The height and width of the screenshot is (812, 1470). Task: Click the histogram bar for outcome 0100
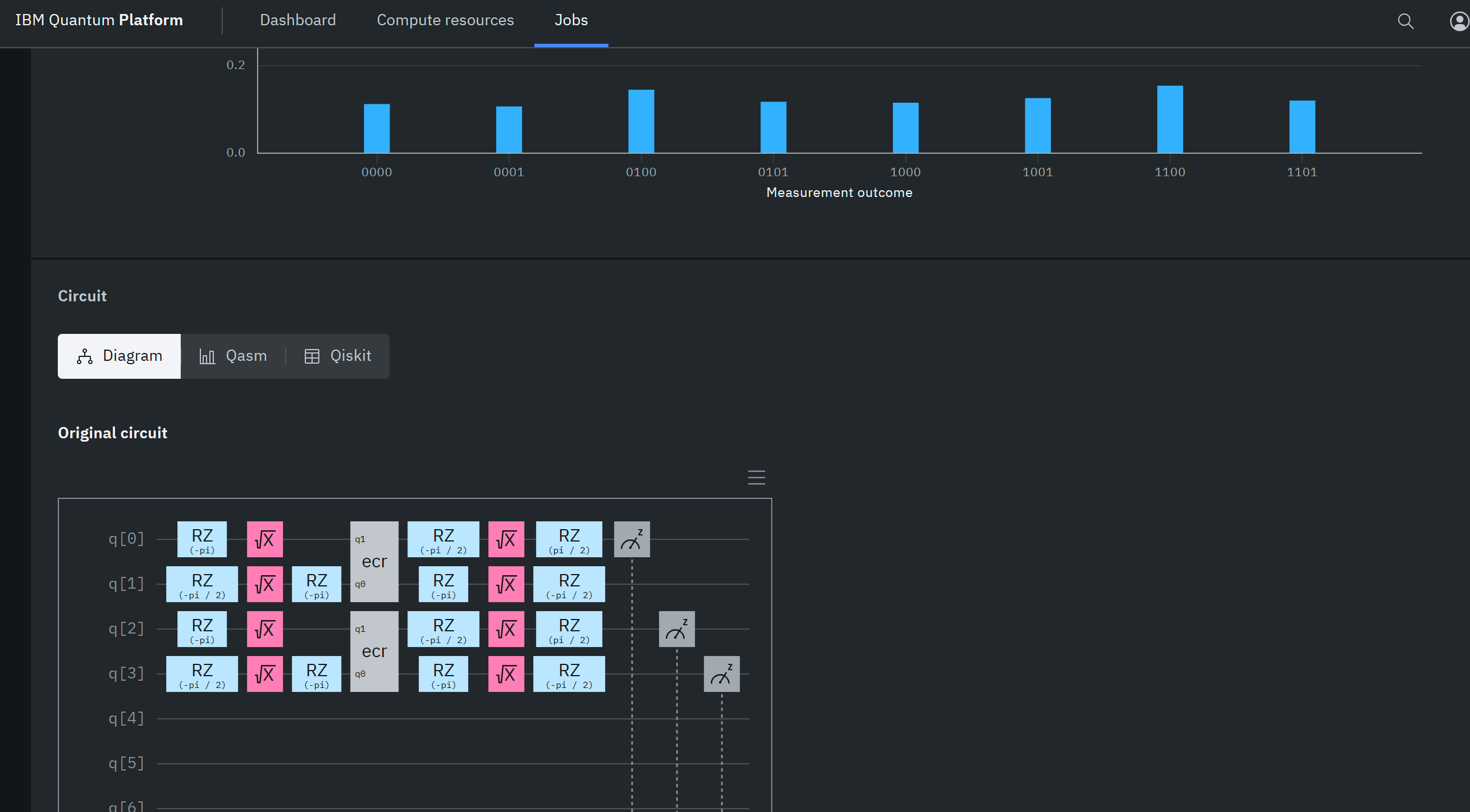642,121
